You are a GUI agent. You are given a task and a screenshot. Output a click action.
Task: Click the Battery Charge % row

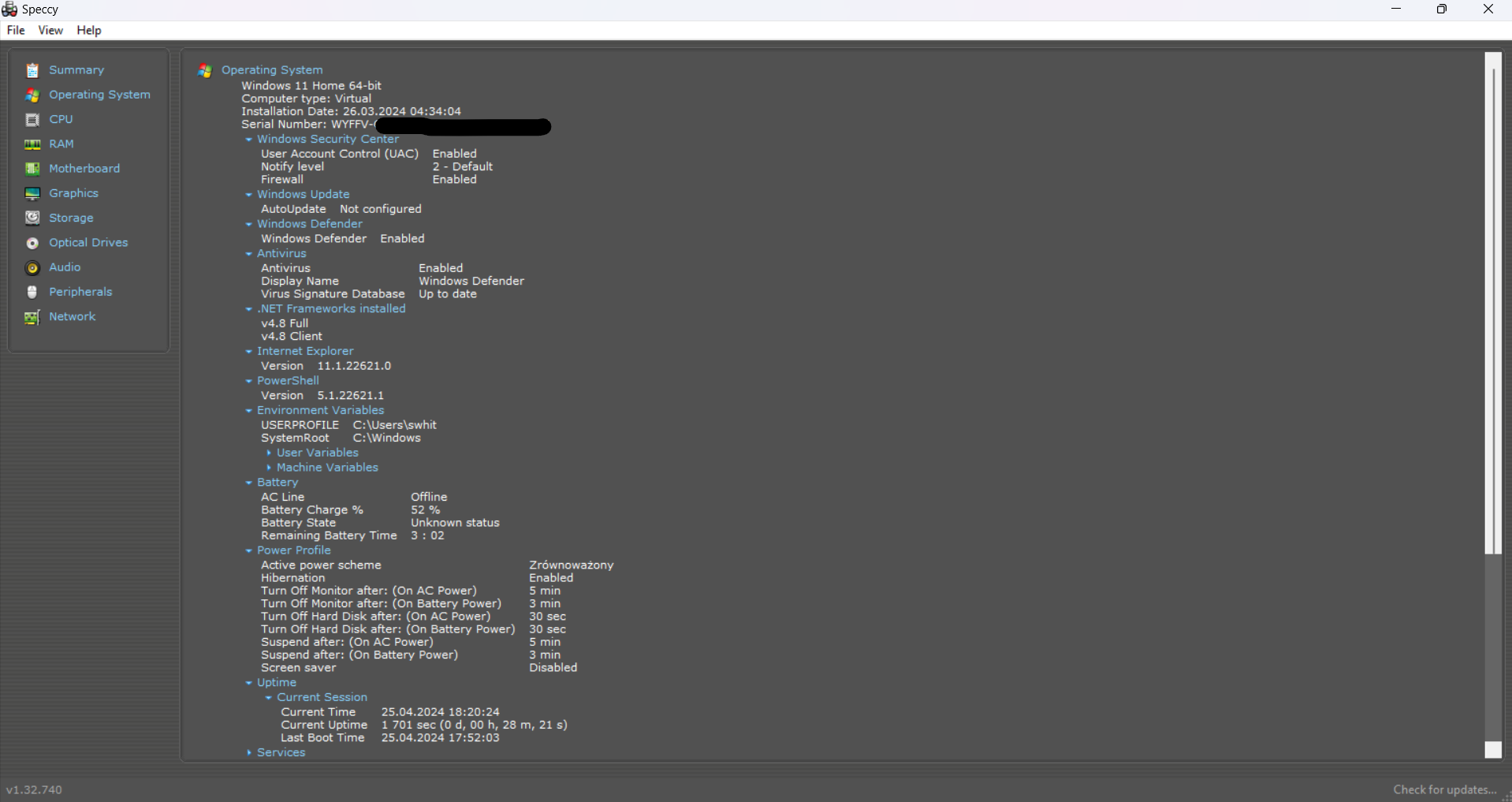[x=351, y=510]
